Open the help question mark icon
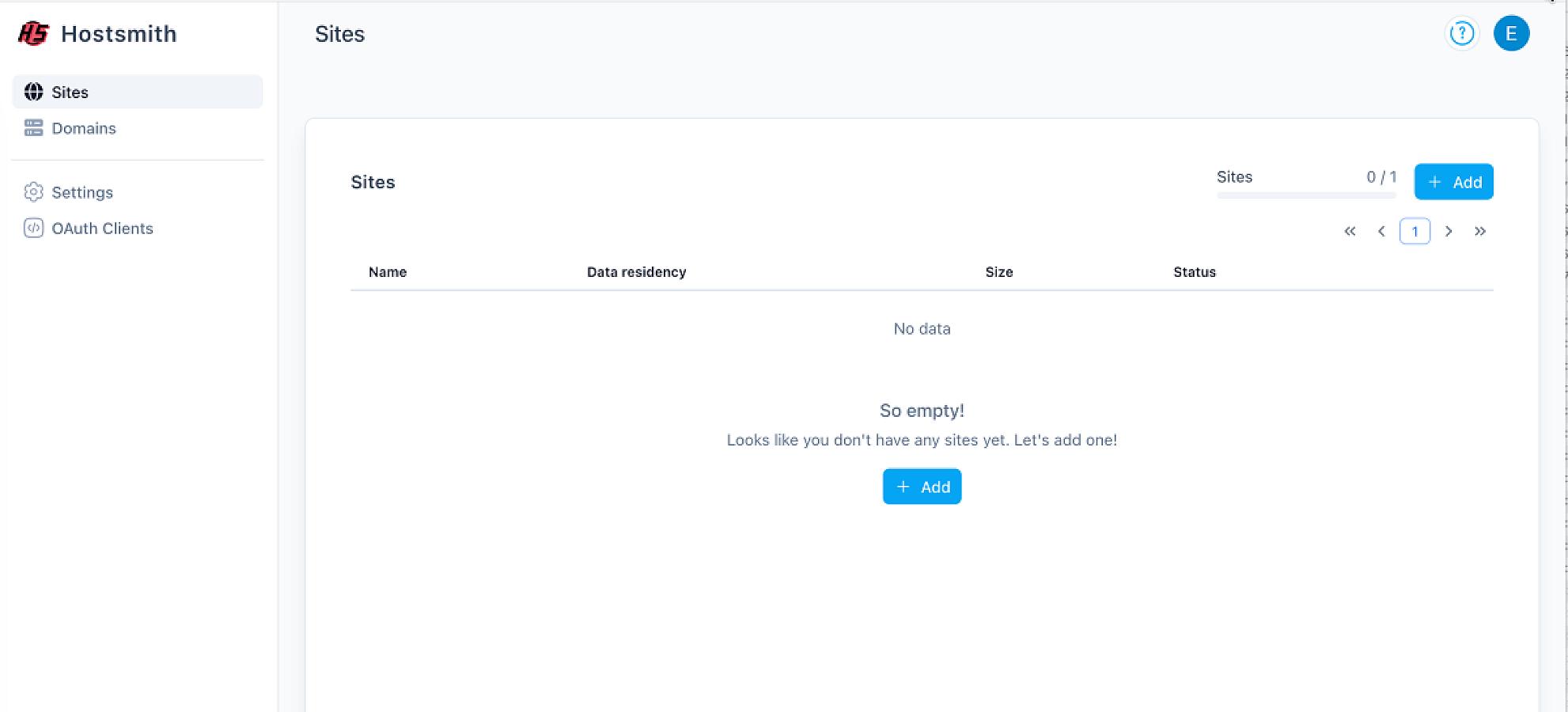 point(1461,33)
